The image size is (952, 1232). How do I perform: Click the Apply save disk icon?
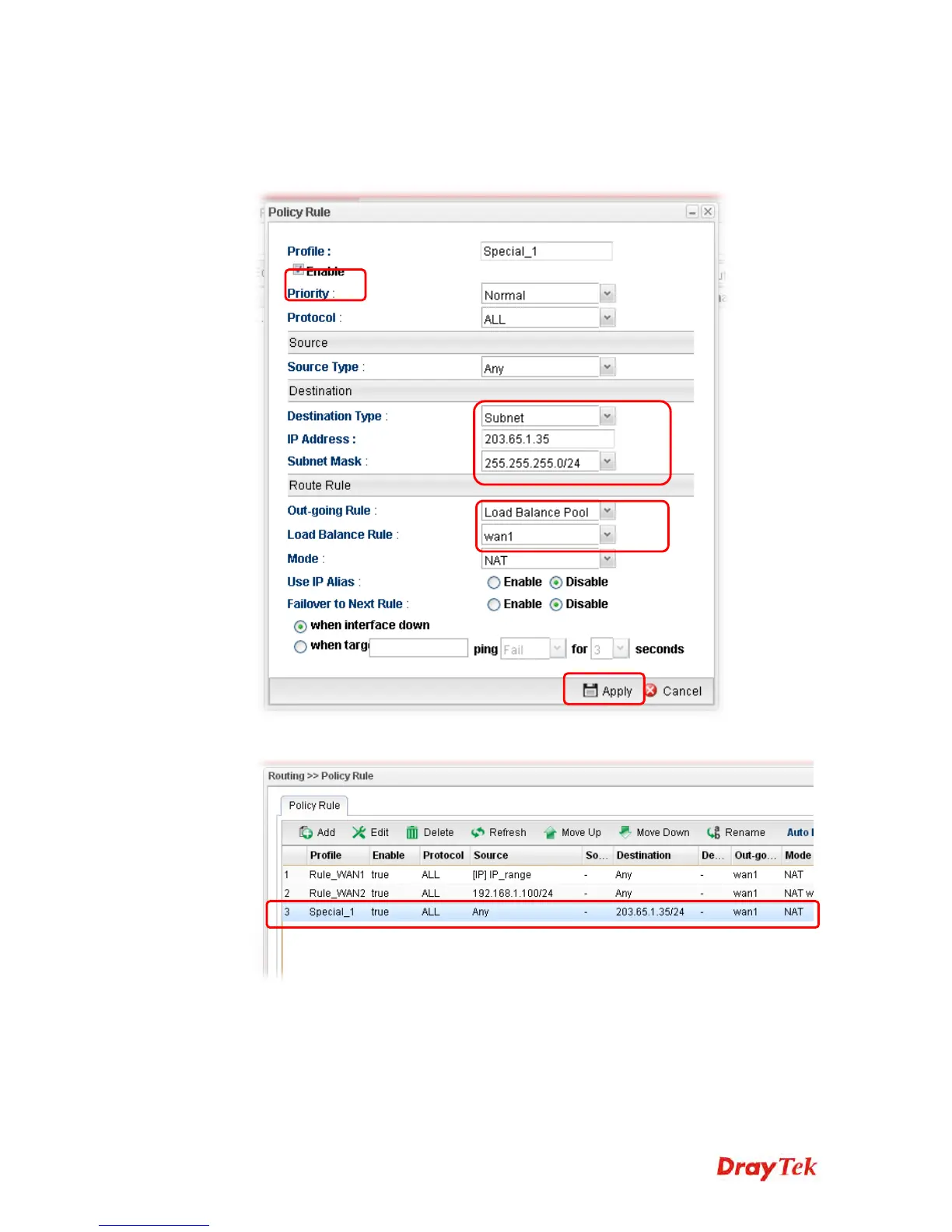coord(590,690)
